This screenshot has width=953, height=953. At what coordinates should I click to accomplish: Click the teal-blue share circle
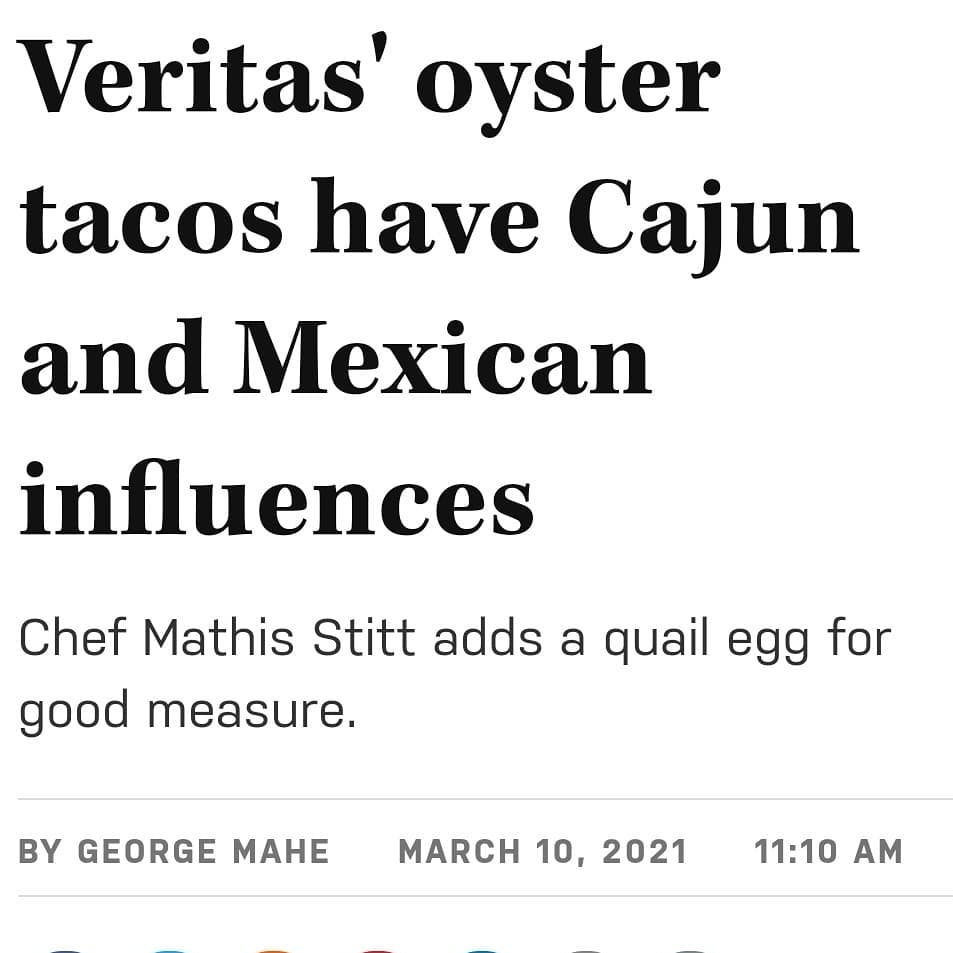coord(482,949)
